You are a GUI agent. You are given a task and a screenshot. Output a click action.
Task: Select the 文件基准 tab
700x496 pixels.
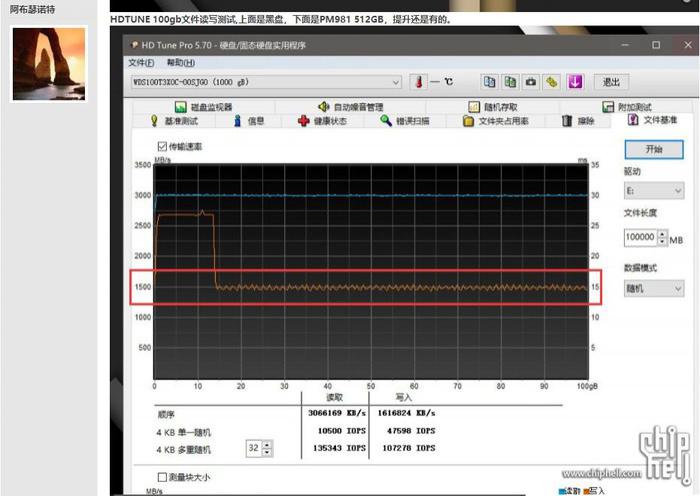[x=653, y=120]
